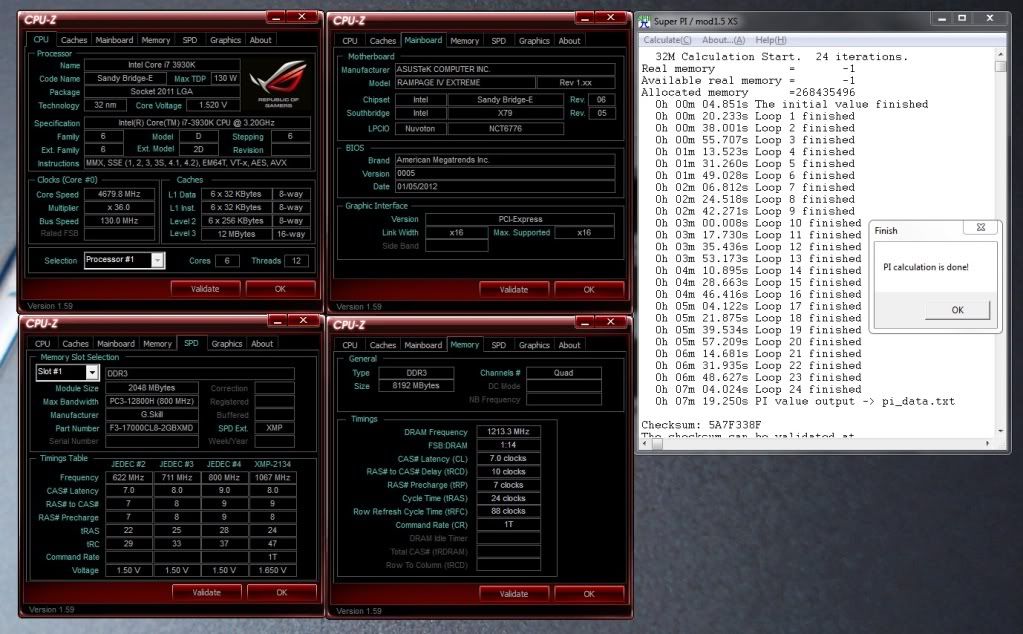Click Validate in the SPD window
1023x634 pixels.
pyautogui.click(x=206, y=592)
